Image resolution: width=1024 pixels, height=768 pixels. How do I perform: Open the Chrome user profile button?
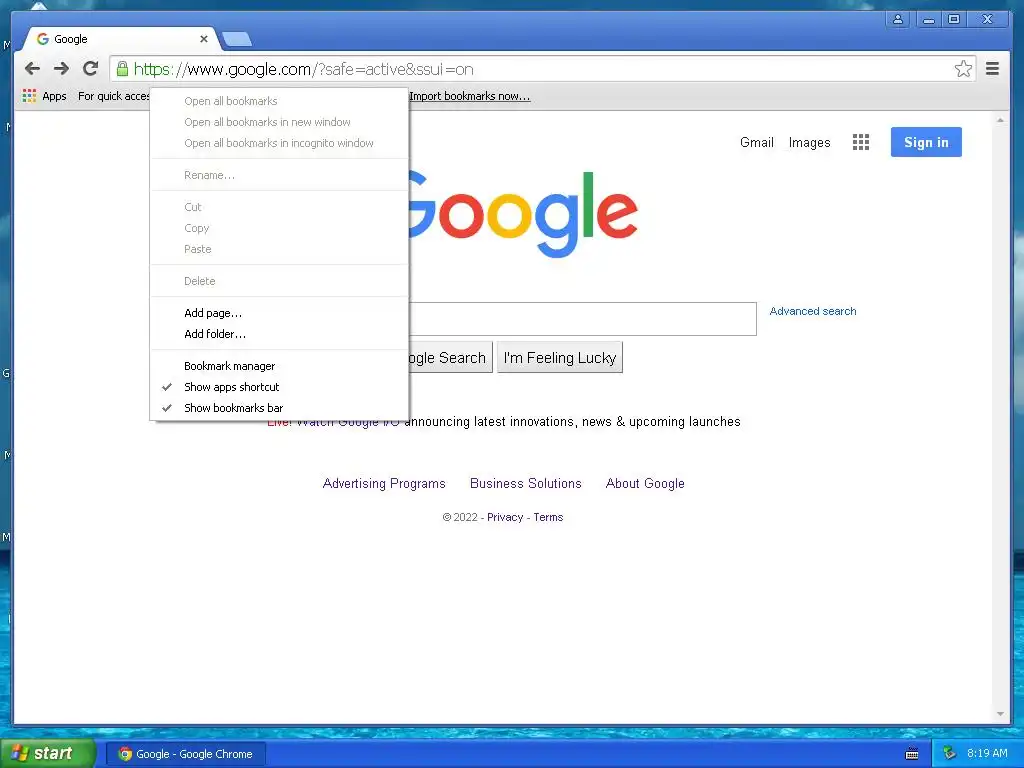click(898, 19)
